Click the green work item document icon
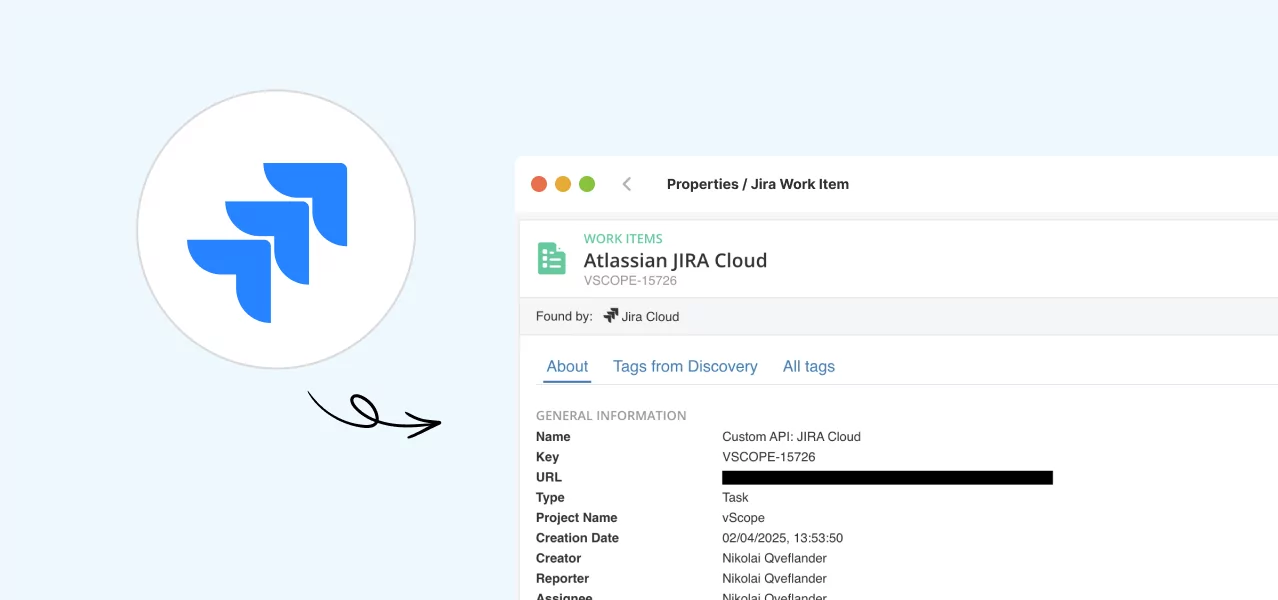Viewport: 1278px width, 600px height. point(551,258)
